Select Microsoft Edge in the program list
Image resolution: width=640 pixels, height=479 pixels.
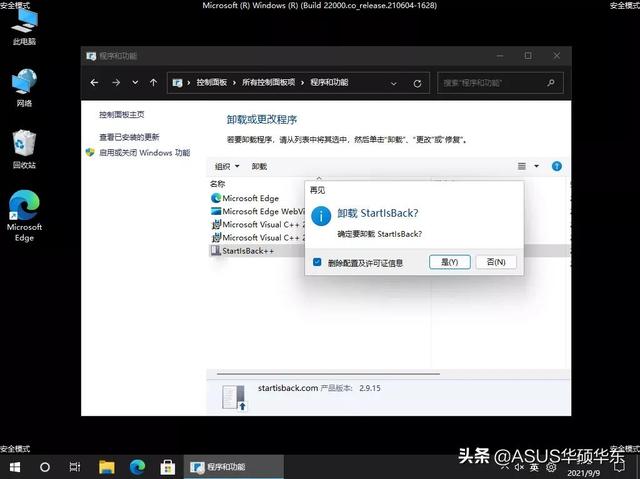click(250, 198)
